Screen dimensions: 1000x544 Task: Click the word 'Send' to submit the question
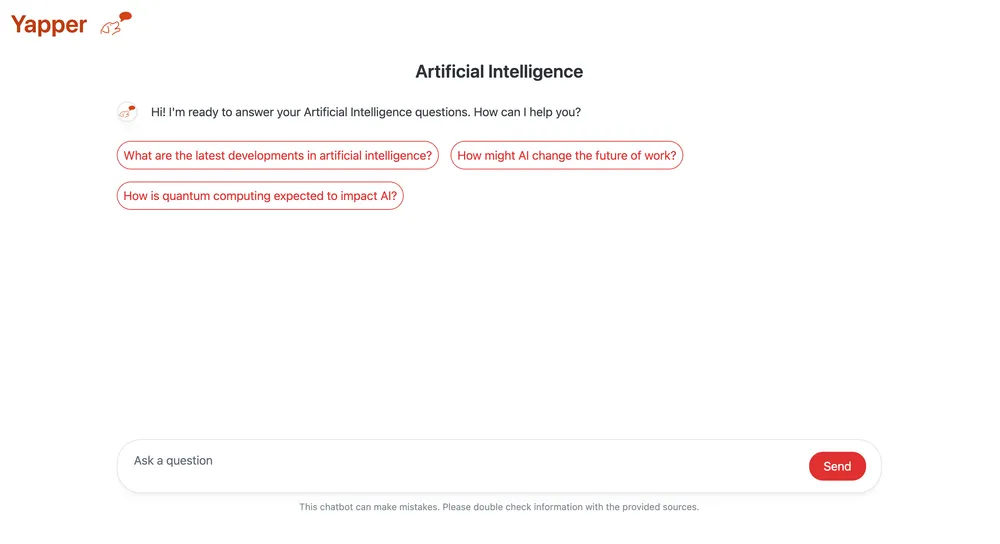coord(837,466)
